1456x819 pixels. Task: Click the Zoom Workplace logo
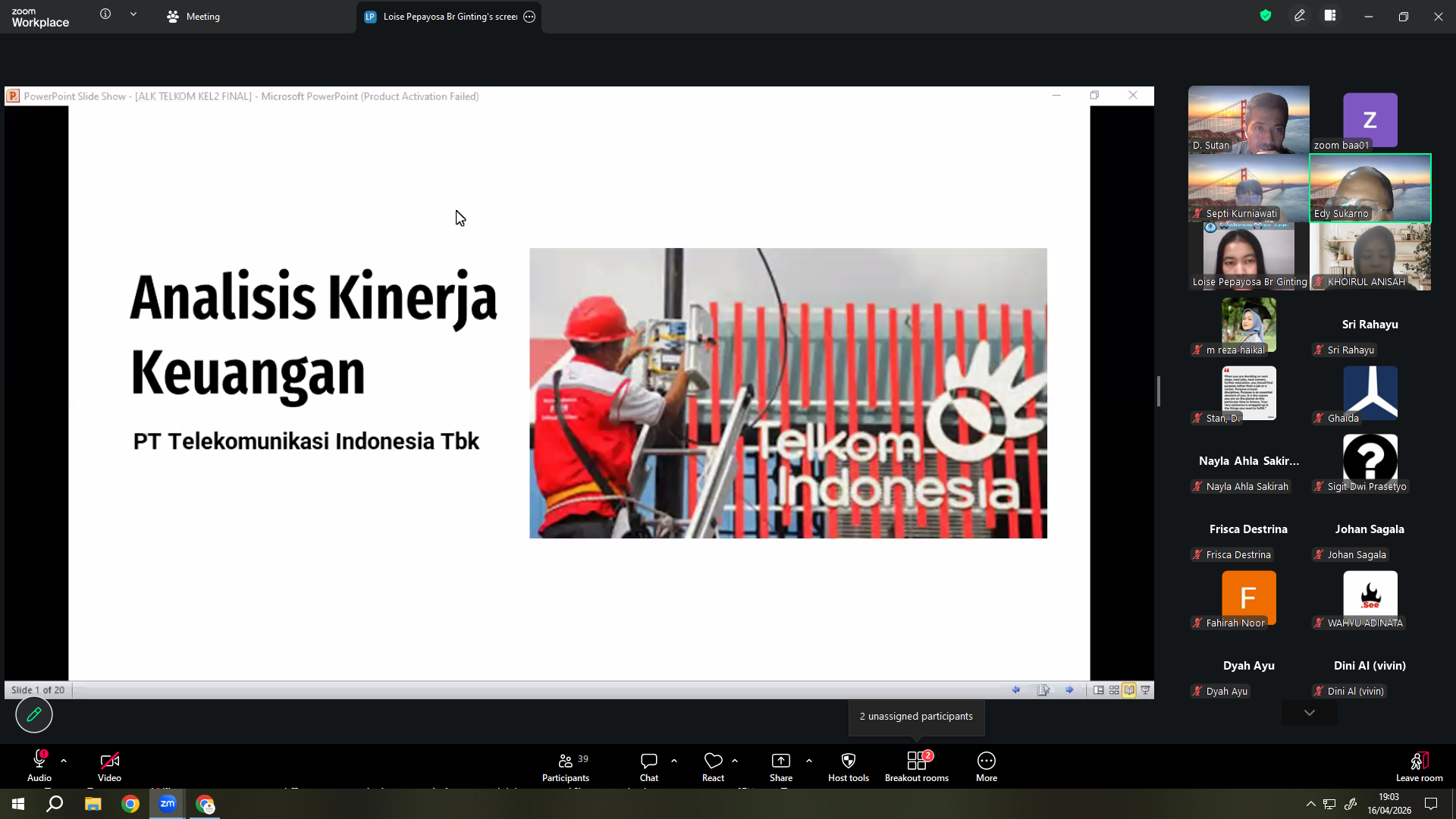40,17
